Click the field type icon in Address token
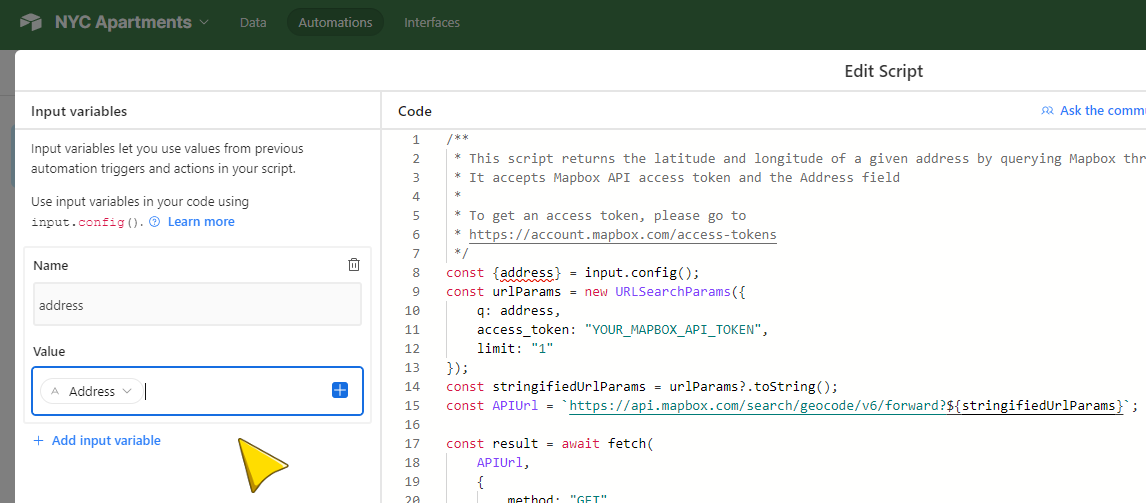 55,391
